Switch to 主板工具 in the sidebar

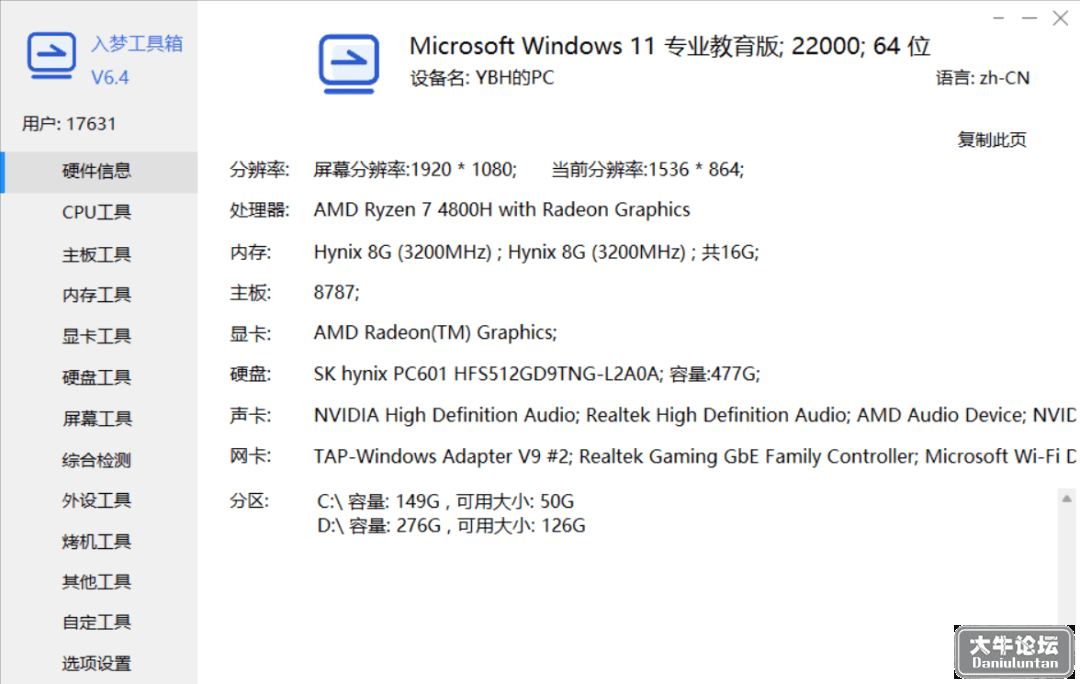(98, 254)
